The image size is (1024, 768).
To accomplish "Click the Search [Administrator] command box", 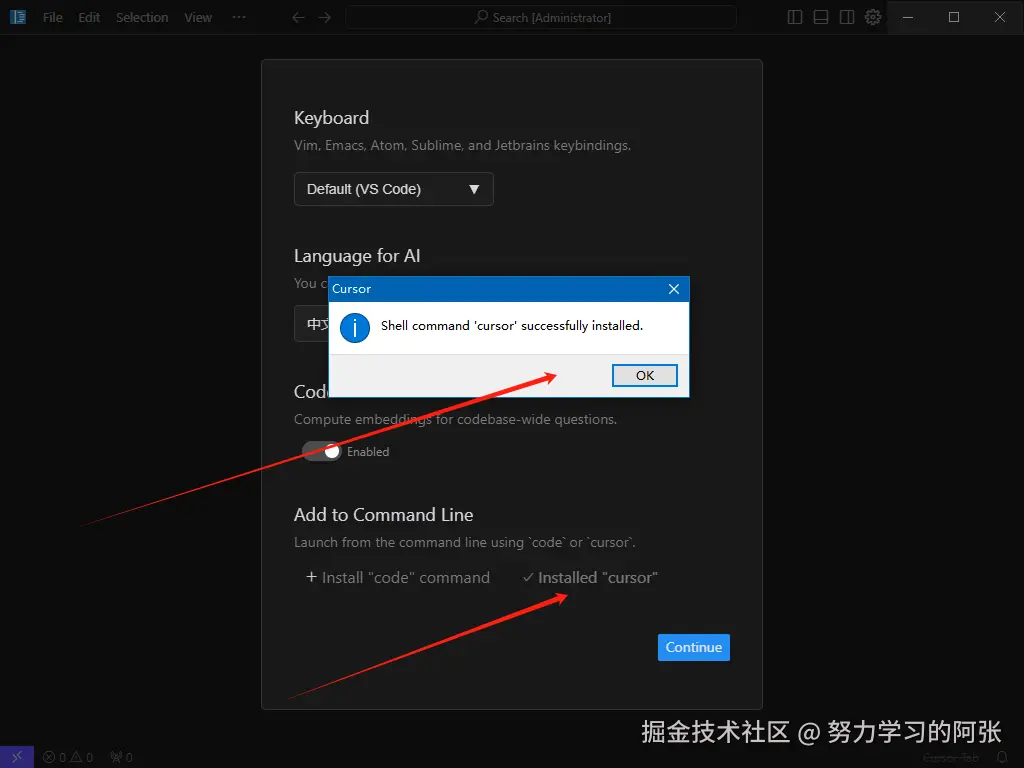I will [x=541, y=18].
